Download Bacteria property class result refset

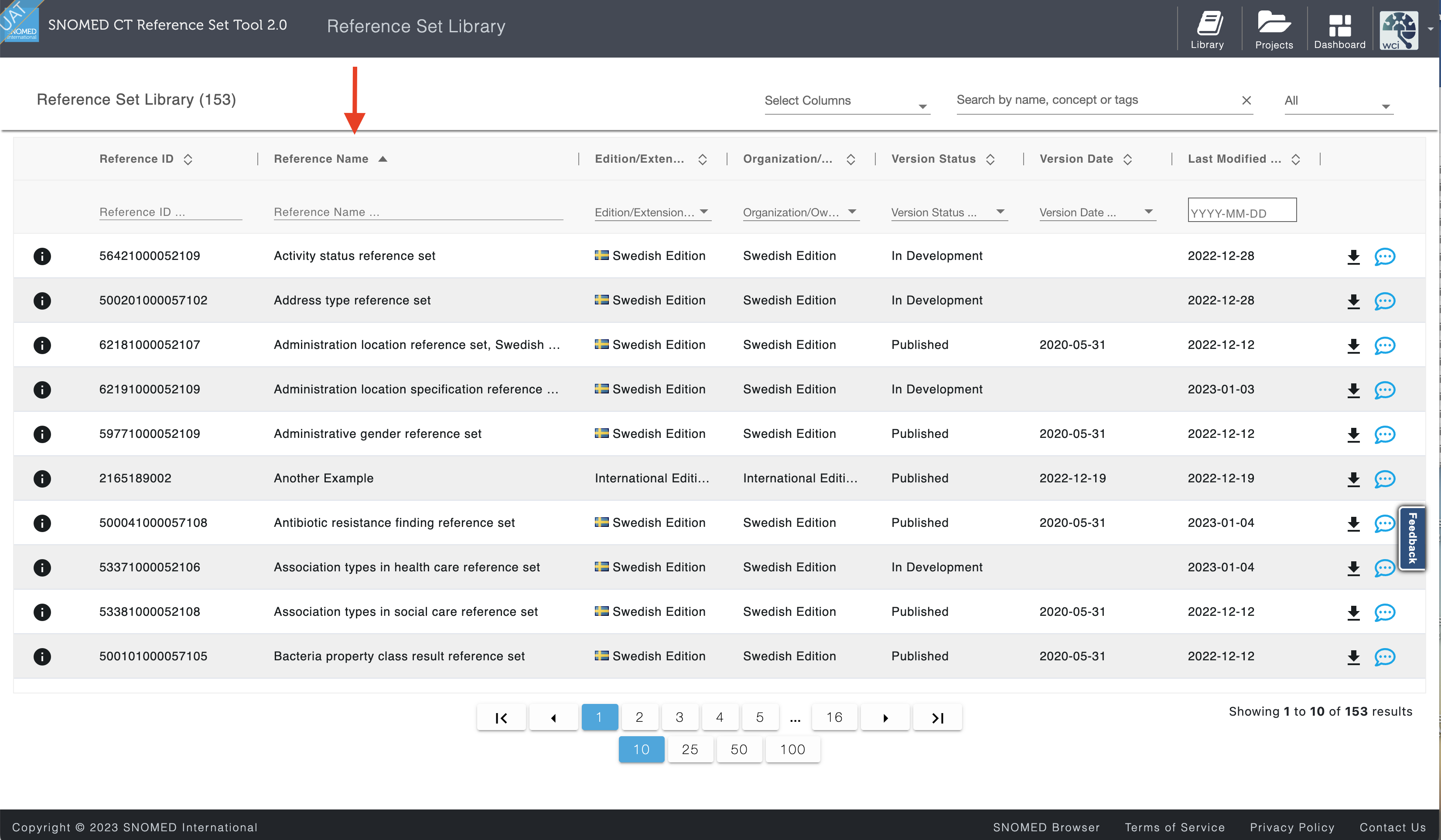1353,657
